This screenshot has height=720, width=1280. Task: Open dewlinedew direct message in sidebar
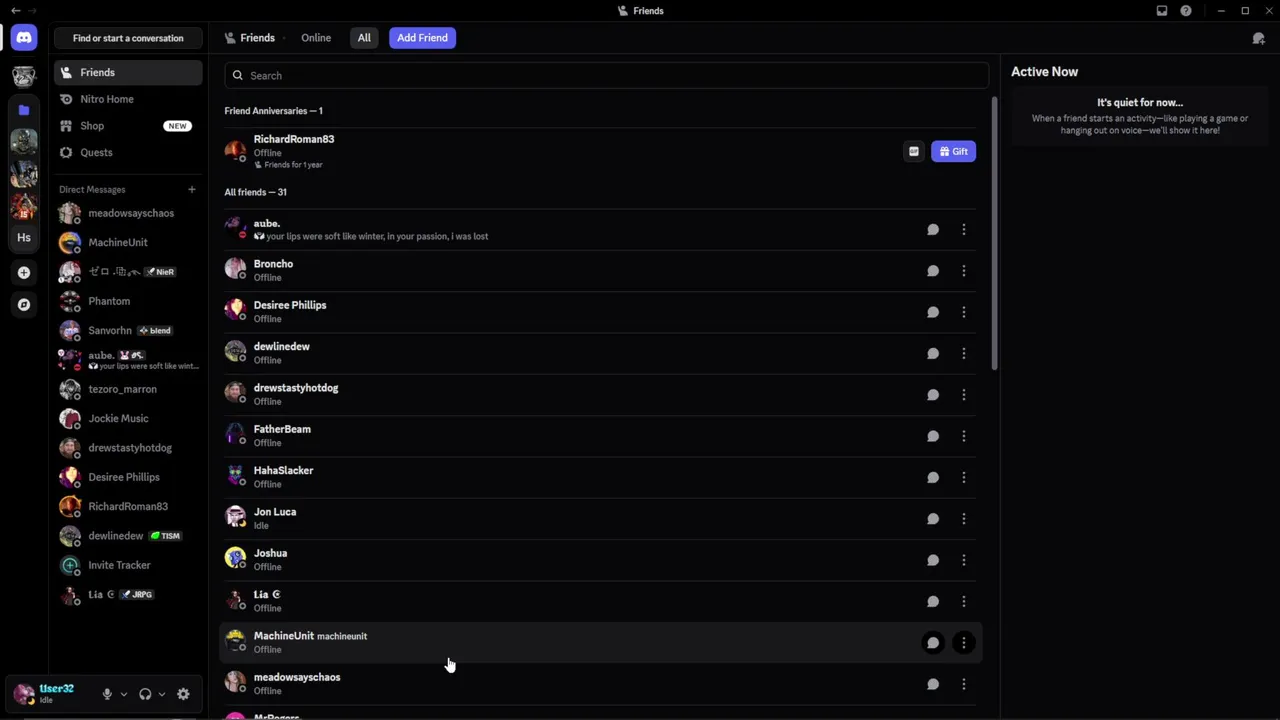(128, 536)
